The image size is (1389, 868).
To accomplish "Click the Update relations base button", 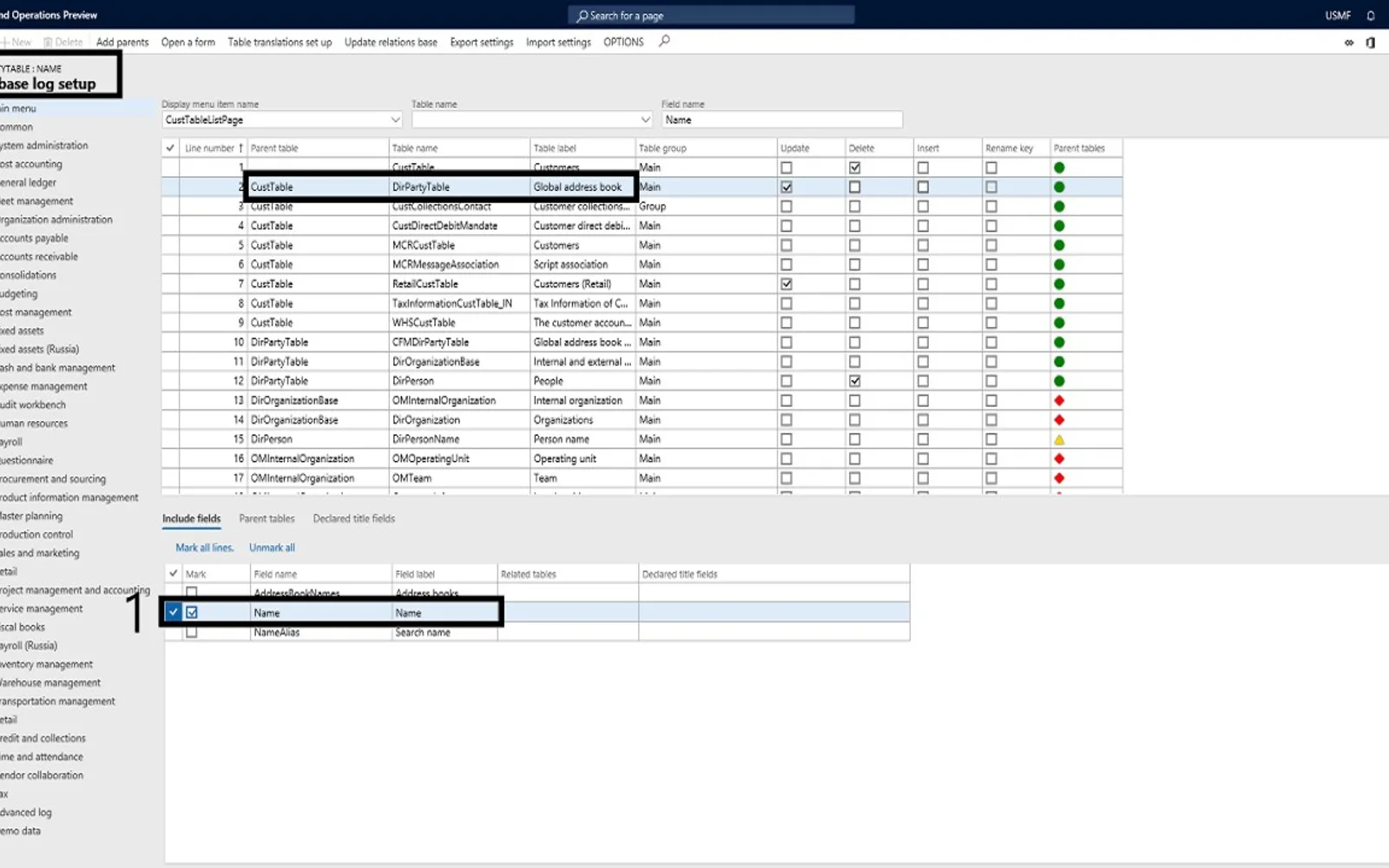I will [x=391, y=42].
